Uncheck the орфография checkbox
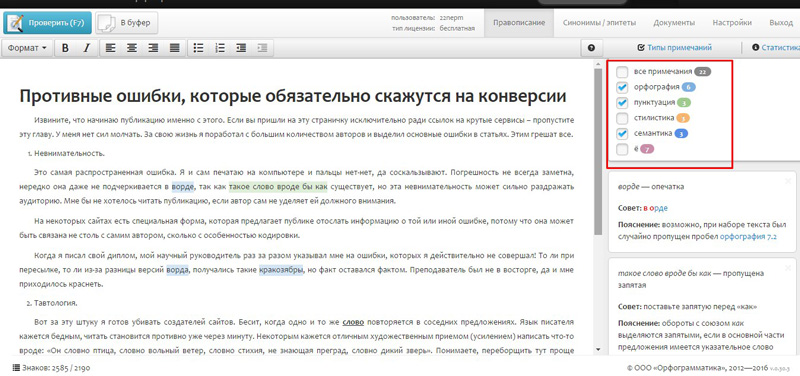This screenshot has height=376, width=800. (622, 87)
